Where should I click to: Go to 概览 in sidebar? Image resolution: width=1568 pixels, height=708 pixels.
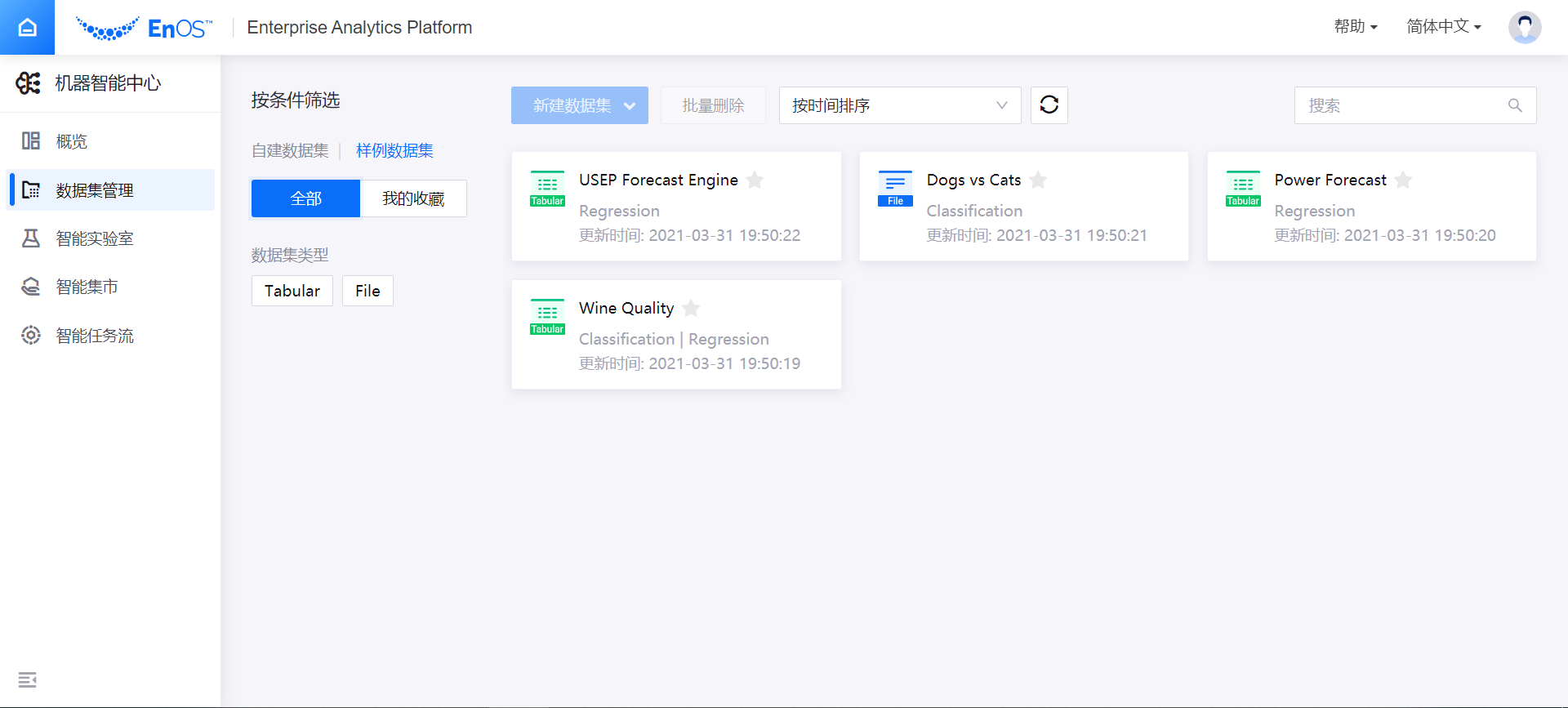(110, 141)
